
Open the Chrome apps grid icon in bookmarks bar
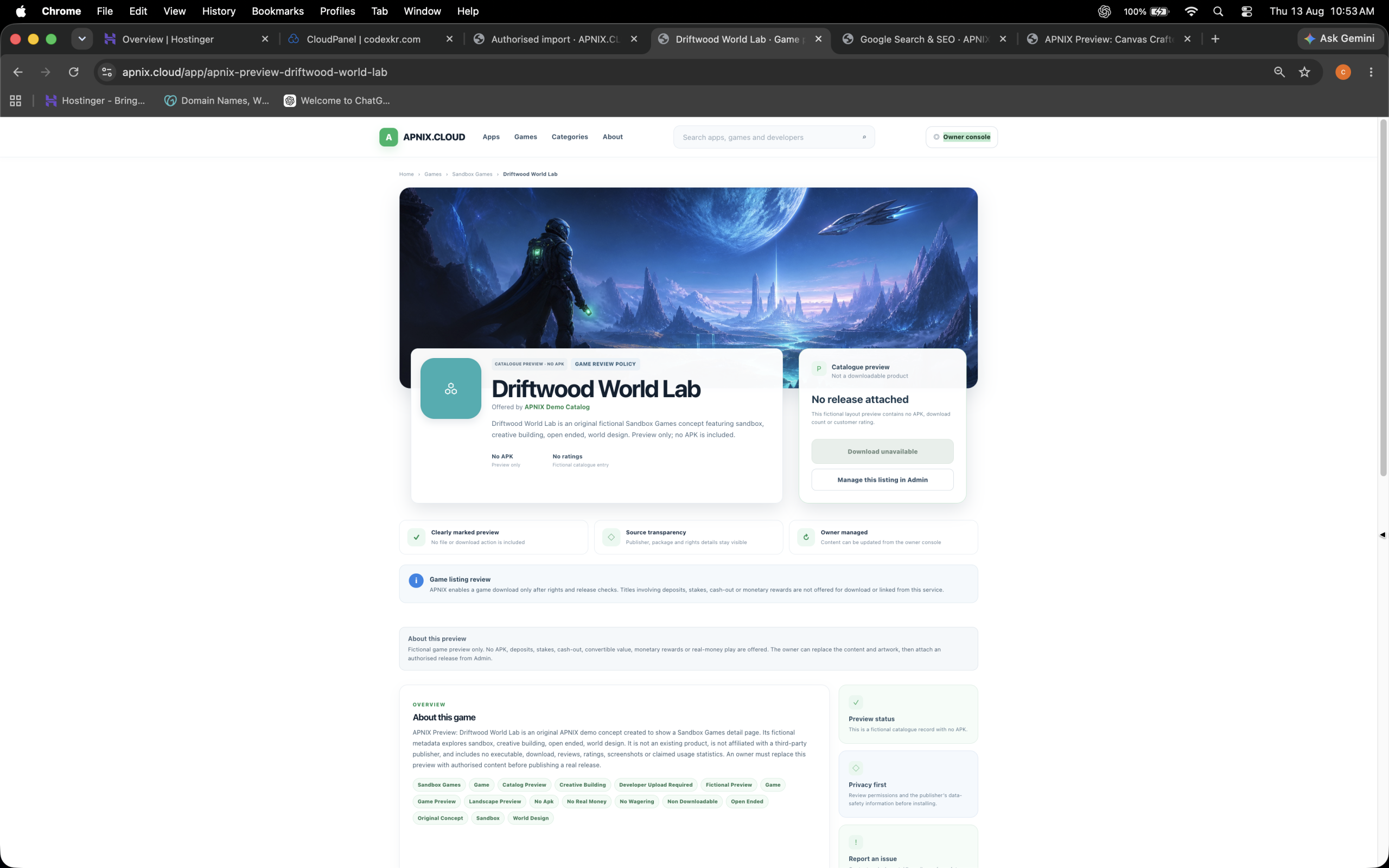(16, 100)
